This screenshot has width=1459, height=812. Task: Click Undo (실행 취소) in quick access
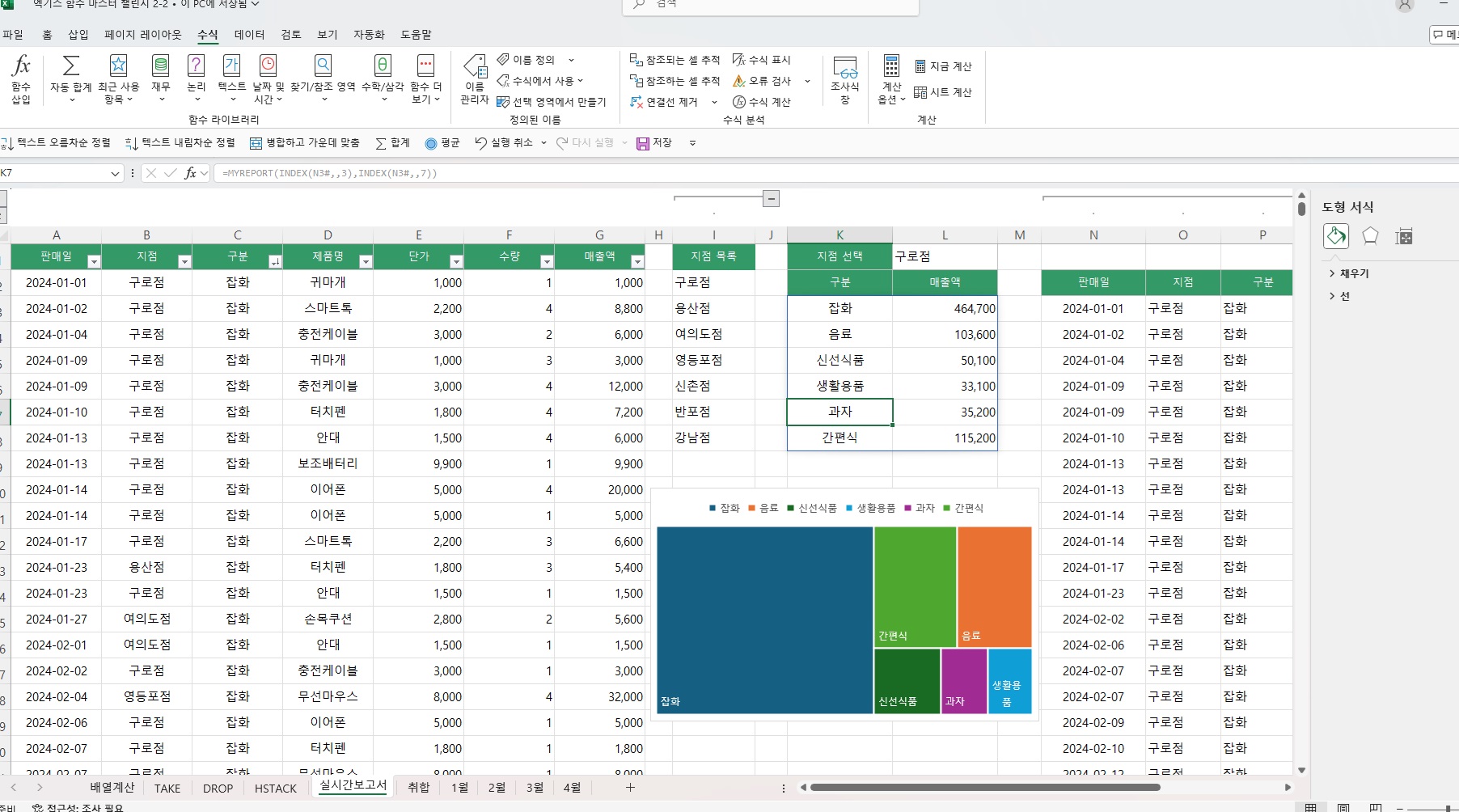(x=504, y=142)
